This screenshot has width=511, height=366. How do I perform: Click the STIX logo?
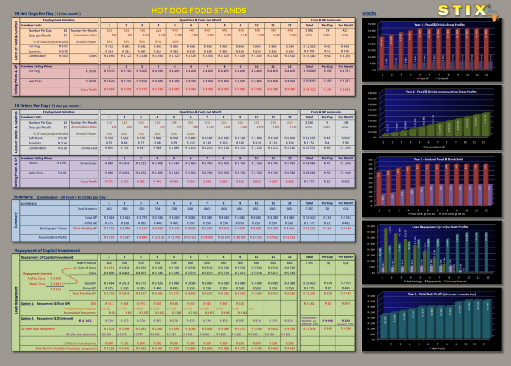(x=463, y=10)
